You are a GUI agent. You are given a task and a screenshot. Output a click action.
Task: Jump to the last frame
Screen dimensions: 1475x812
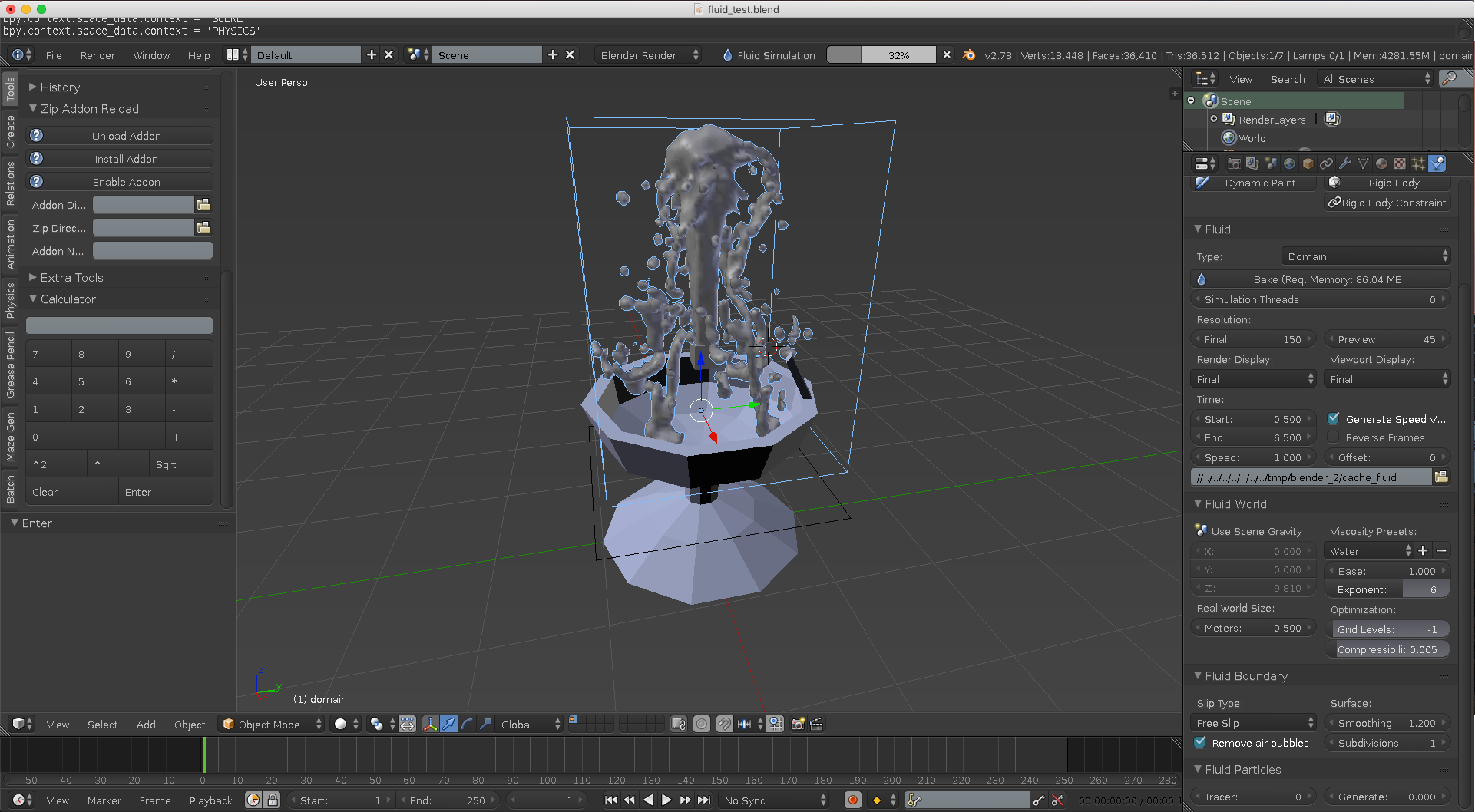pyautogui.click(x=704, y=800)
